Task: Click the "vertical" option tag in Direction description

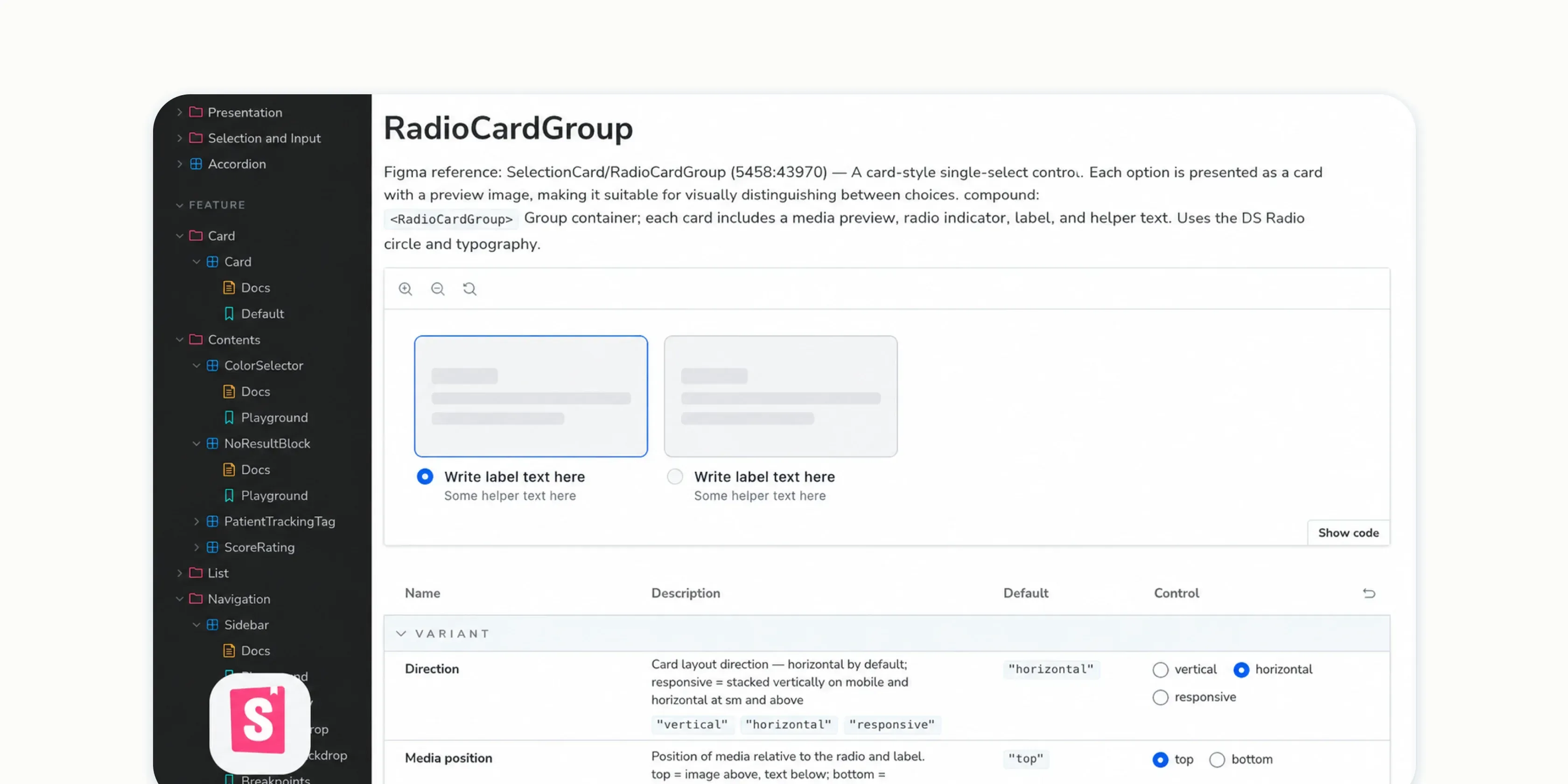Action: pyautogui.click(x=692, y=724)
